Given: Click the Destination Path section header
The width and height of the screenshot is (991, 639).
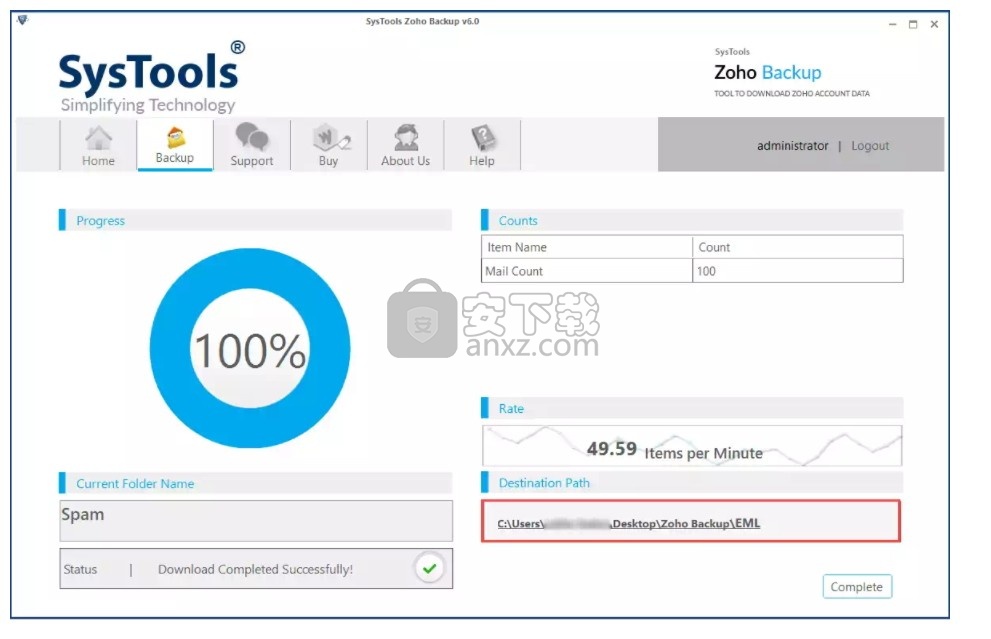Looking at the screenshot, I should pyautogui.click(x=692, y=483).
